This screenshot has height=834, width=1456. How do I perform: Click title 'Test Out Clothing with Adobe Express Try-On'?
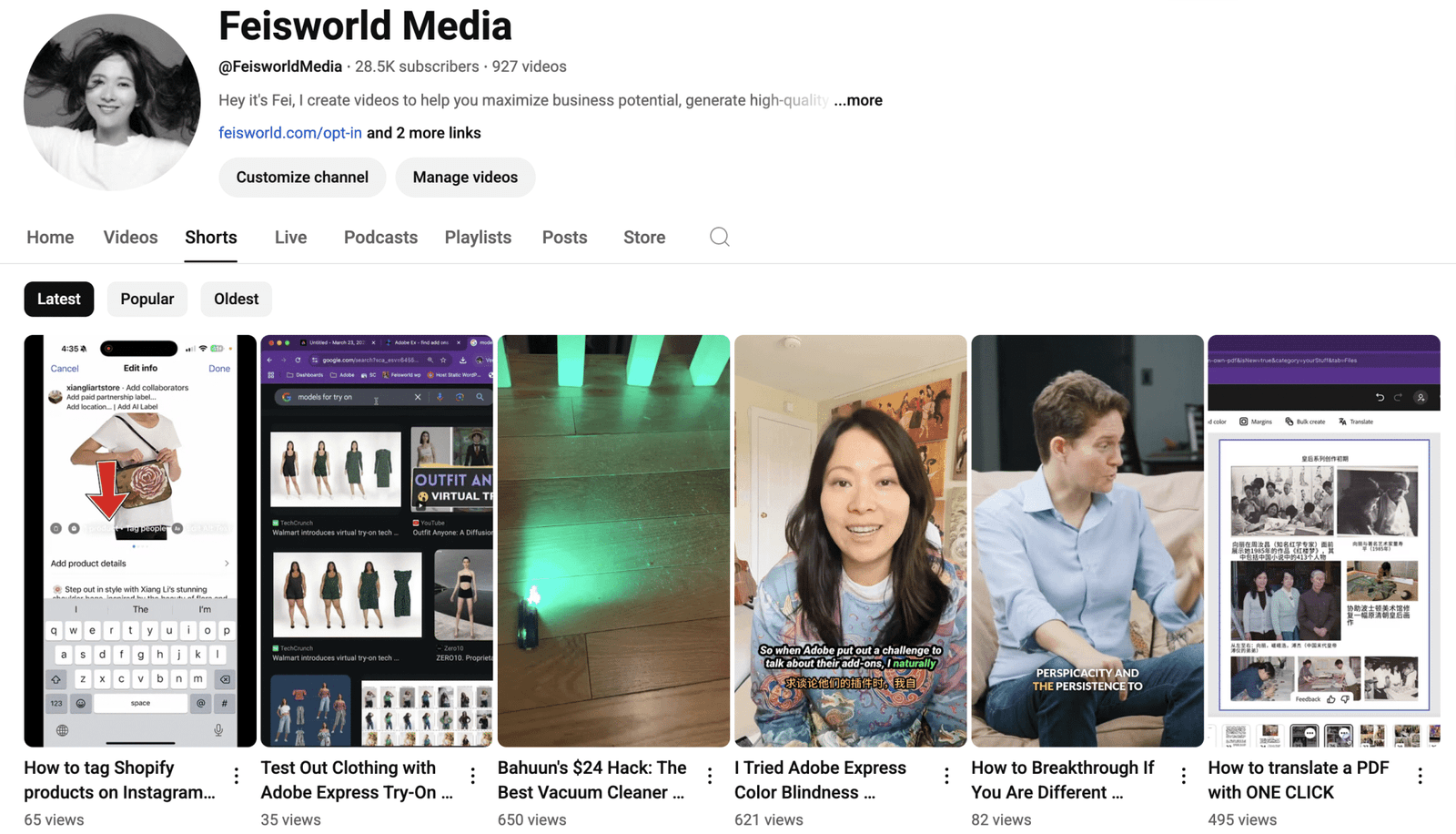tap(357, 780)
